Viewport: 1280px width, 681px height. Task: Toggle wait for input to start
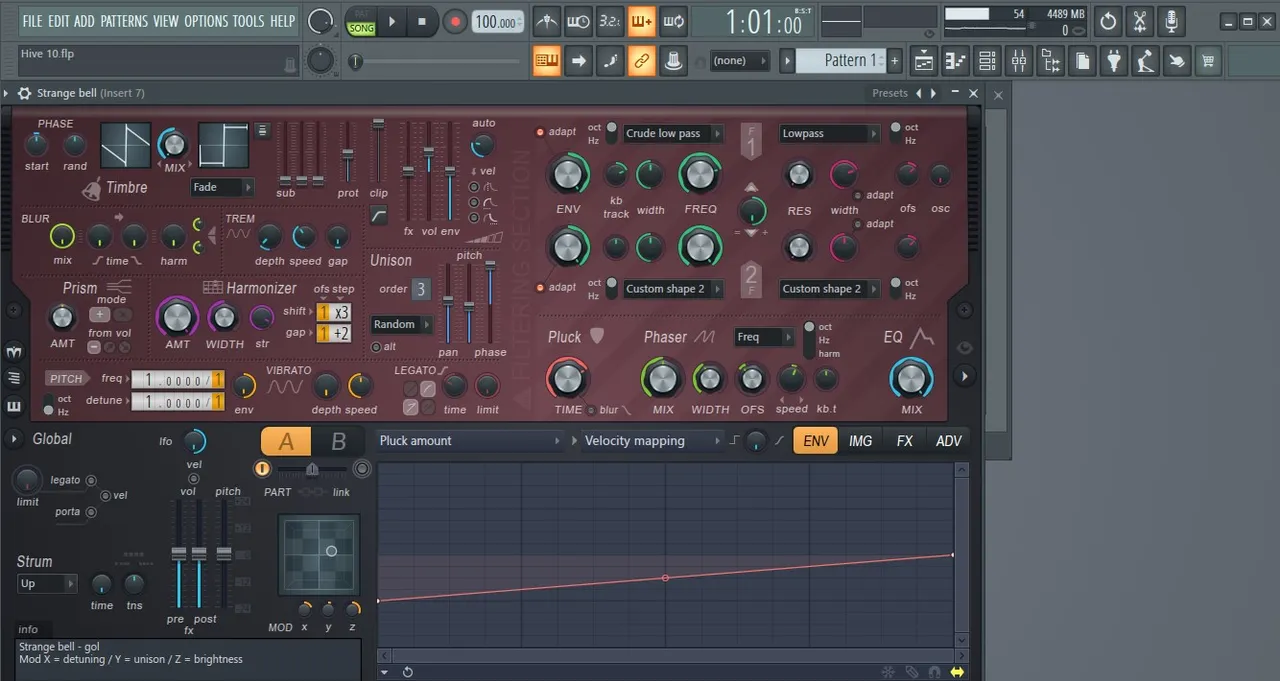pyautogui.click(x=578, y=21)
